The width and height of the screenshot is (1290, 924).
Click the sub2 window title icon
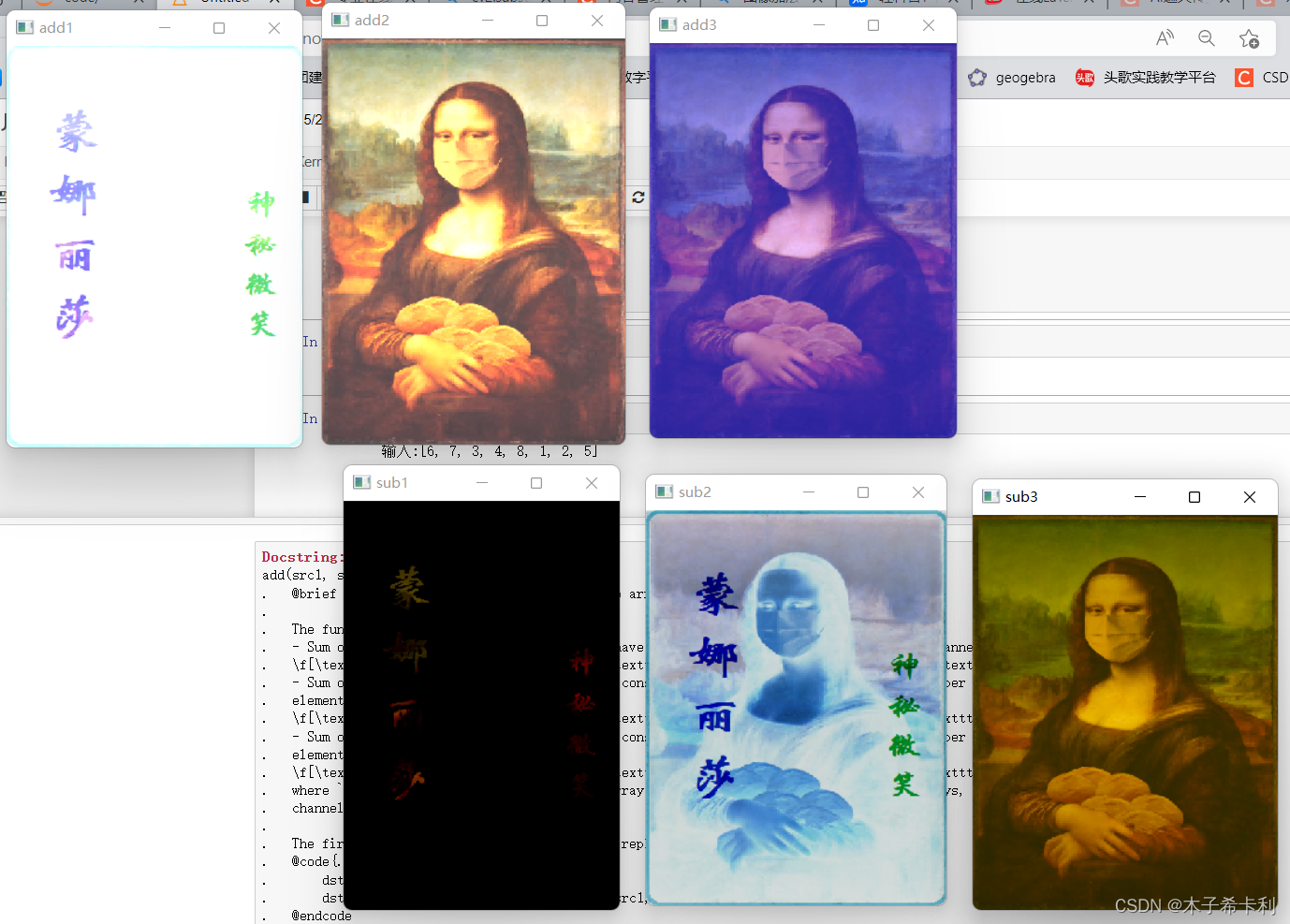coord(665,492)
